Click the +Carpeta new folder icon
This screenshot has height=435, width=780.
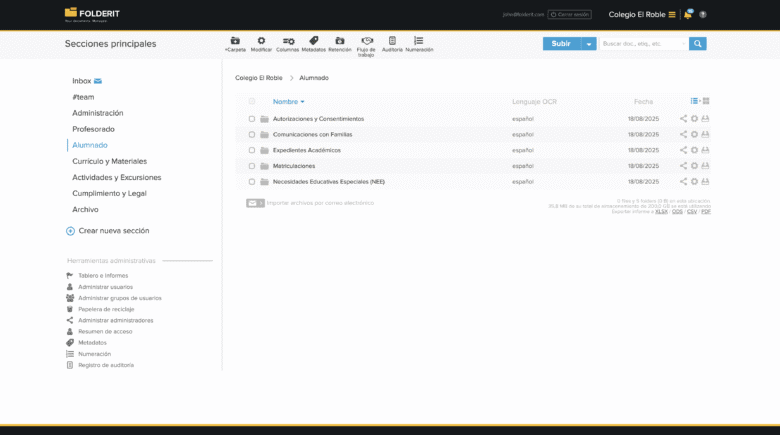(235, 41)
